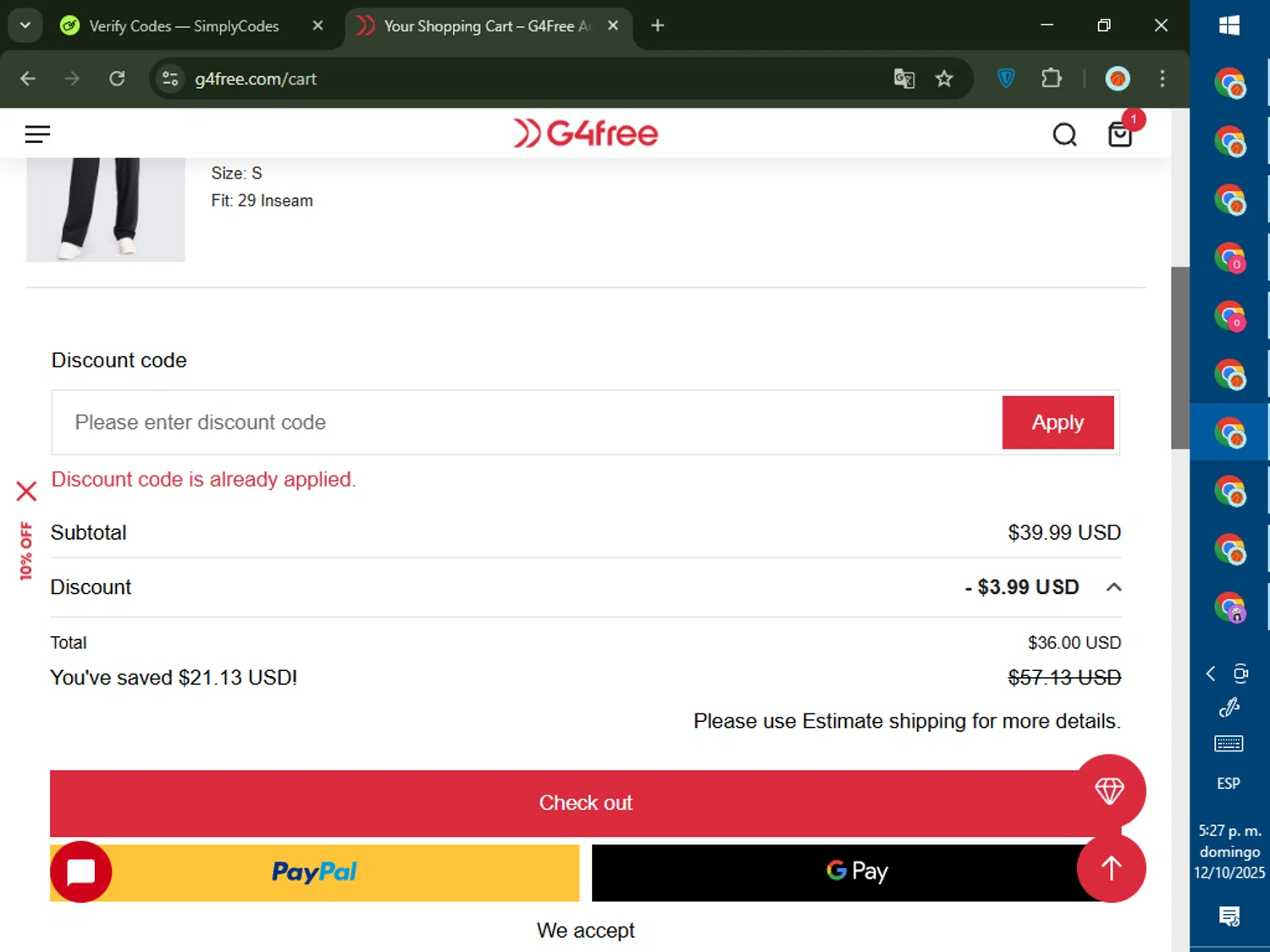Click the '- $3.99 USD' discount amount
The width and height of the screenshot is (1270, 952).
pos(1022,587)
